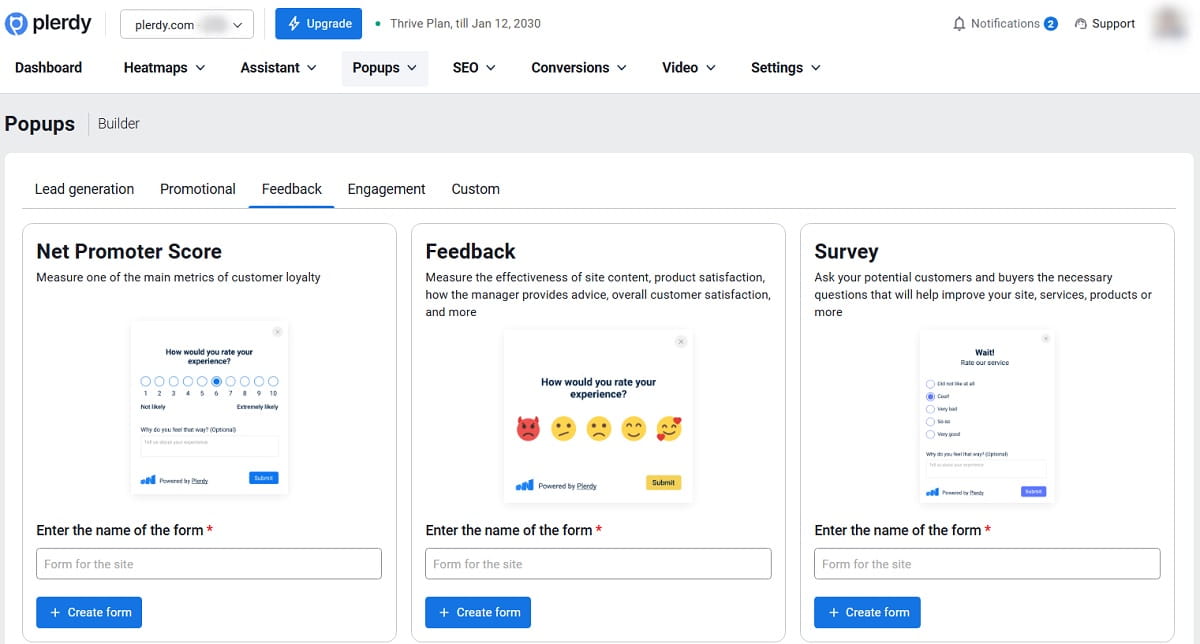Choose the Very good rating in Survey preview

(x=930, y=434)
